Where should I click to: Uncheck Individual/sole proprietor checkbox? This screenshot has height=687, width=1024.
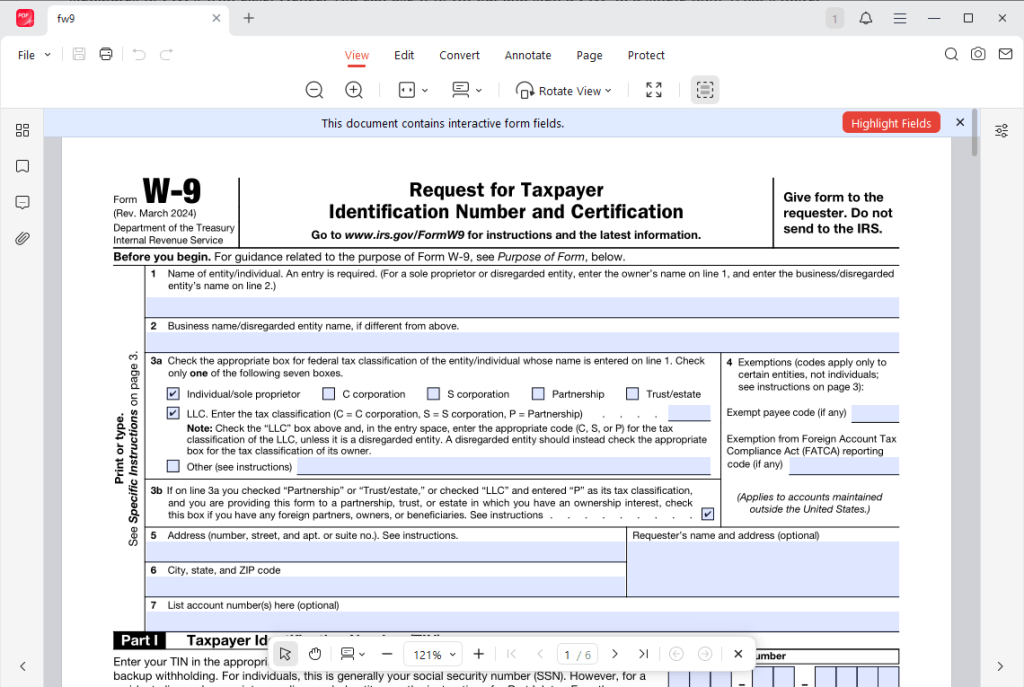[173, 394]
